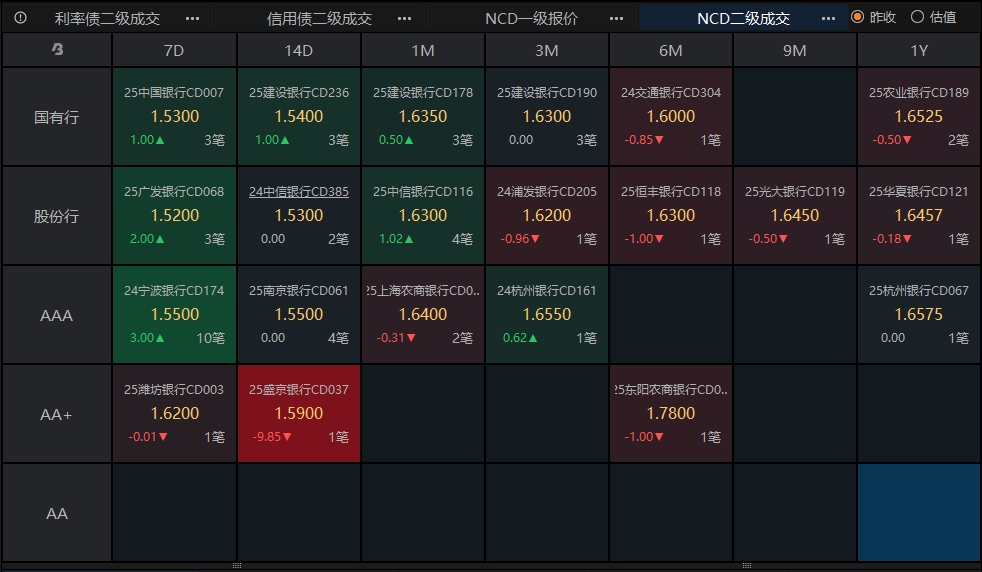
Task: Click the 1.6350 yield value
Action: (423, 117)
